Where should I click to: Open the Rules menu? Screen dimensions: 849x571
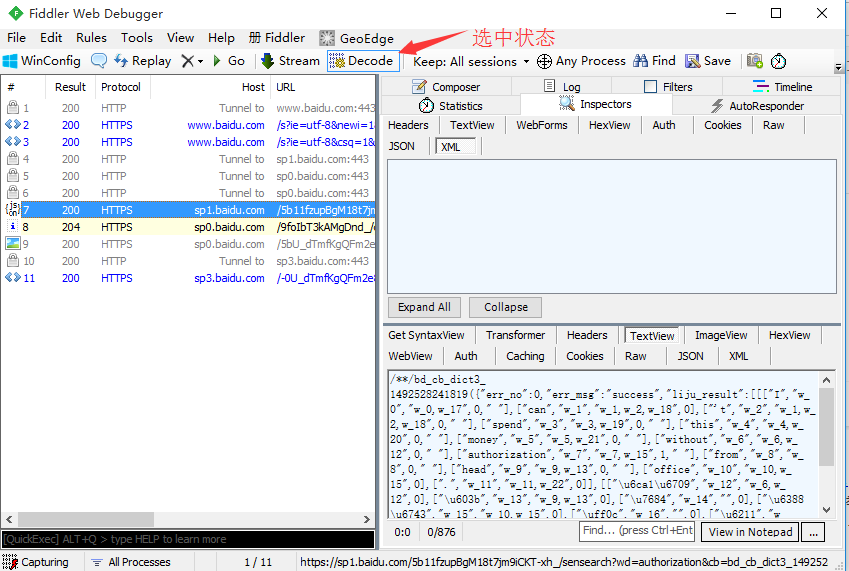click(91, 38)
